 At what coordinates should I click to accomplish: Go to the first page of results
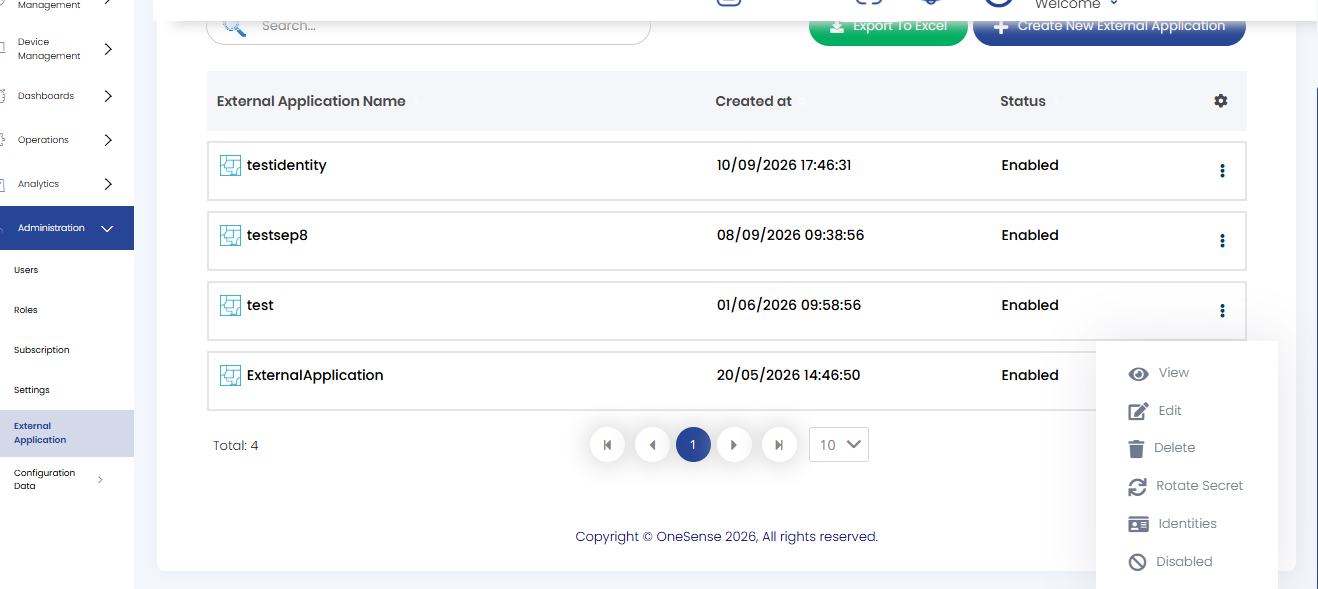[x=607, y=445]
